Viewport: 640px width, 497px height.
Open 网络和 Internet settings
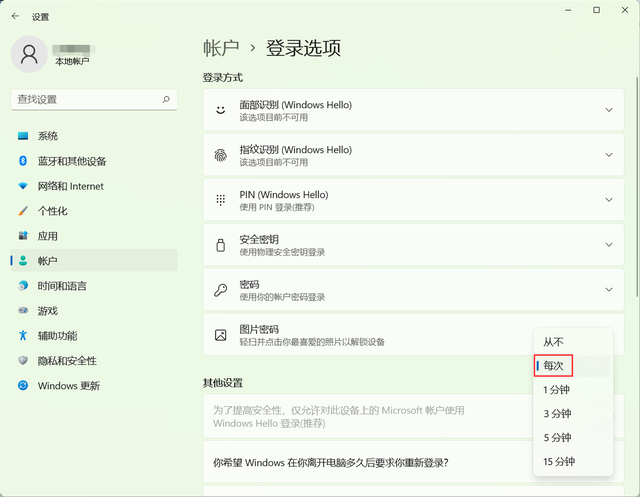coord(94,186)
